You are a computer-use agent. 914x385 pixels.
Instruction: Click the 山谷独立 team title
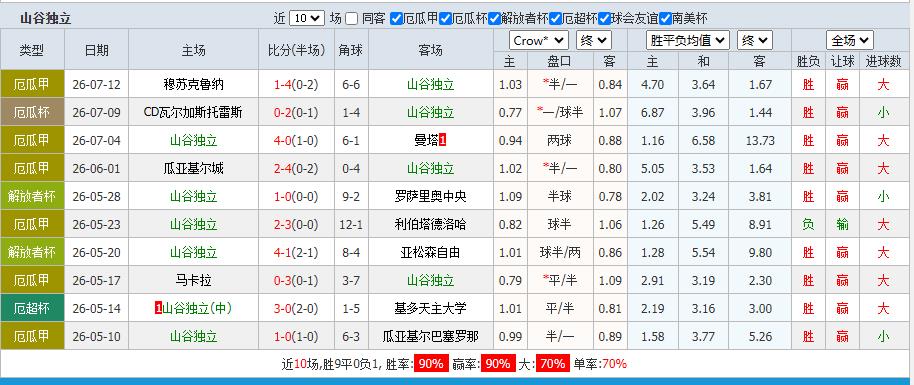[x=46, y=19]
